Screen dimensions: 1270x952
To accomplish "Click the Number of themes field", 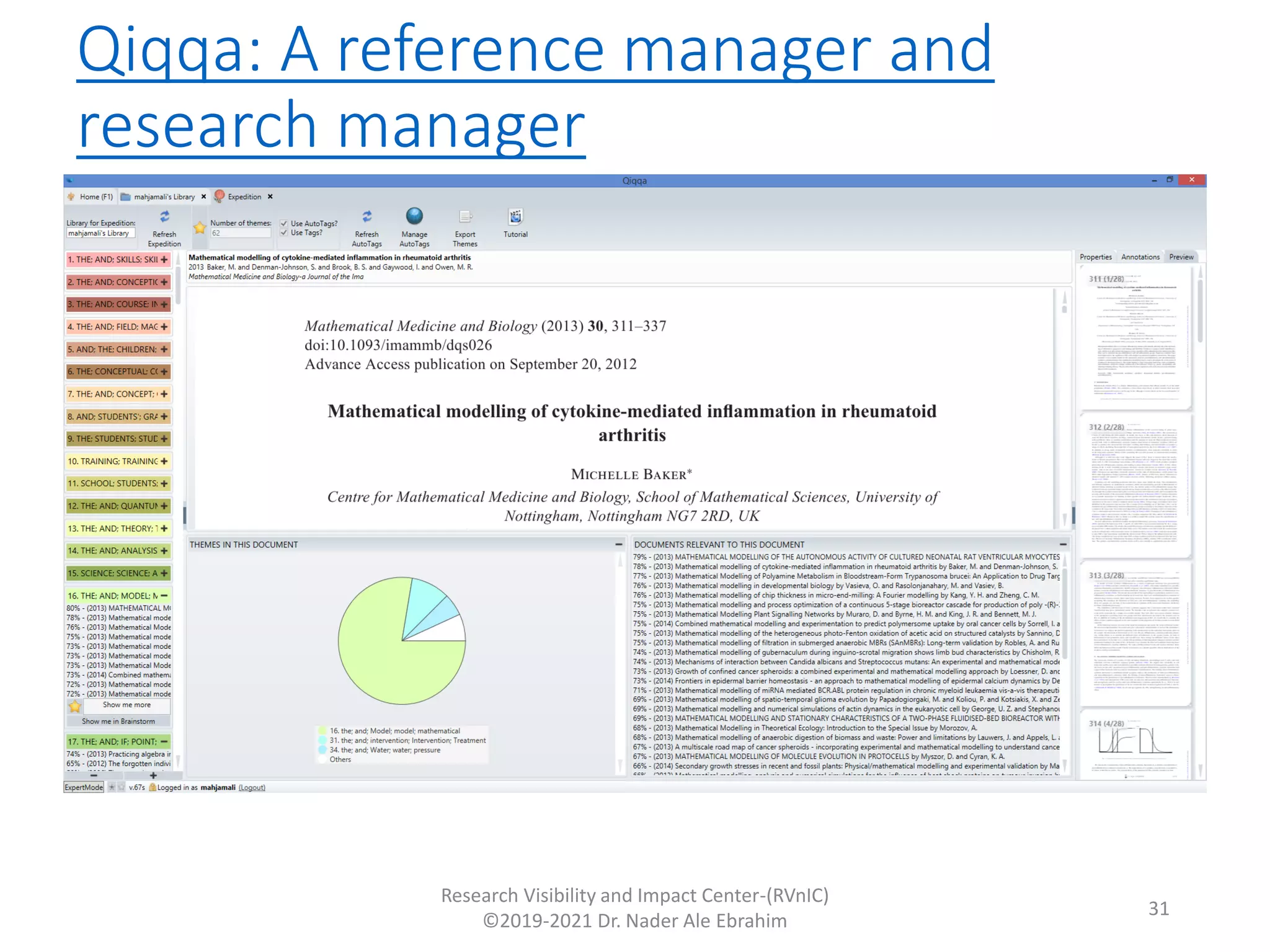I will pos(241,233).
